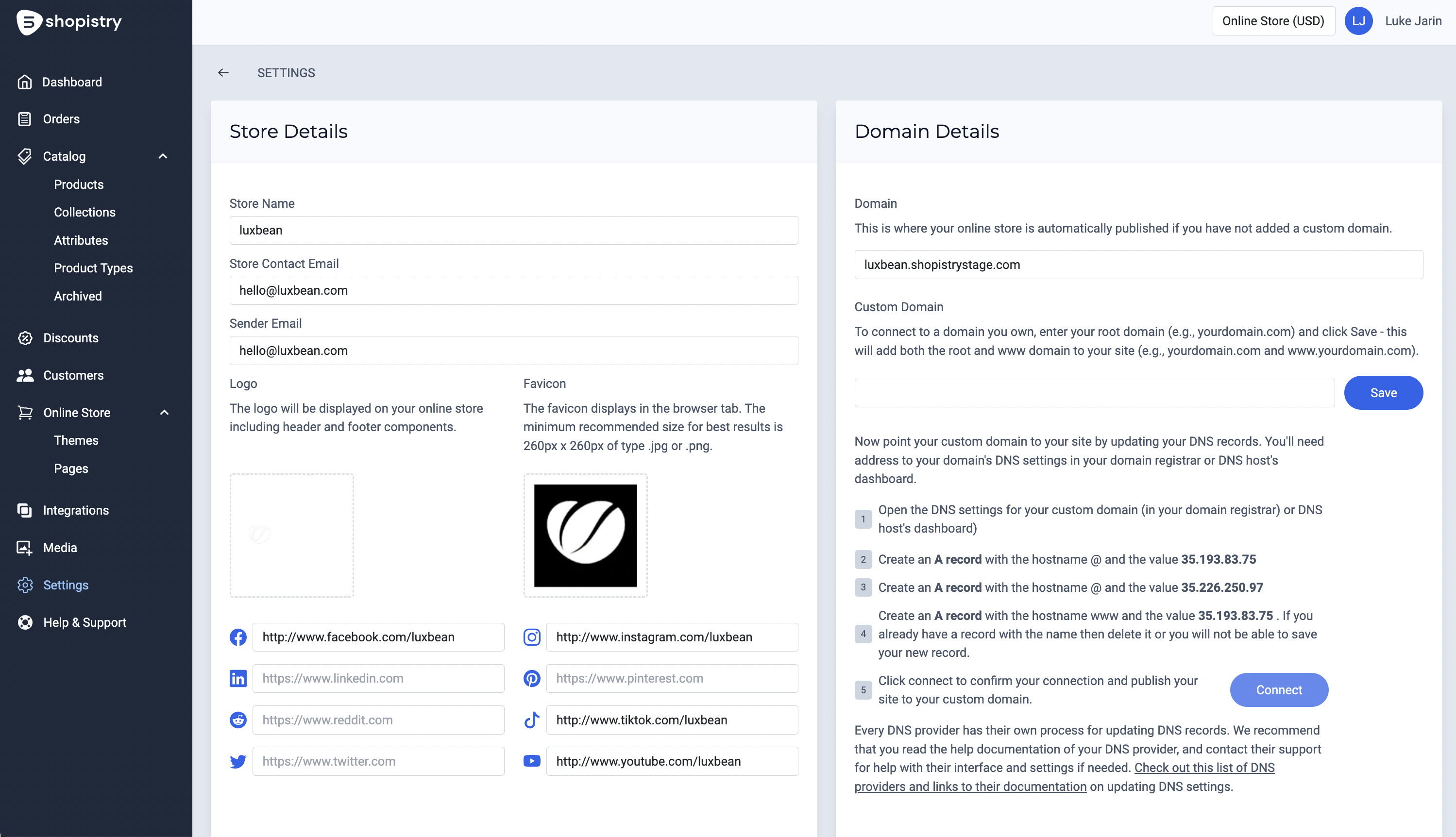Click the Customers people icon
Image resolution: width=1456 pixels, height=837 pixels.
point(25,375)
